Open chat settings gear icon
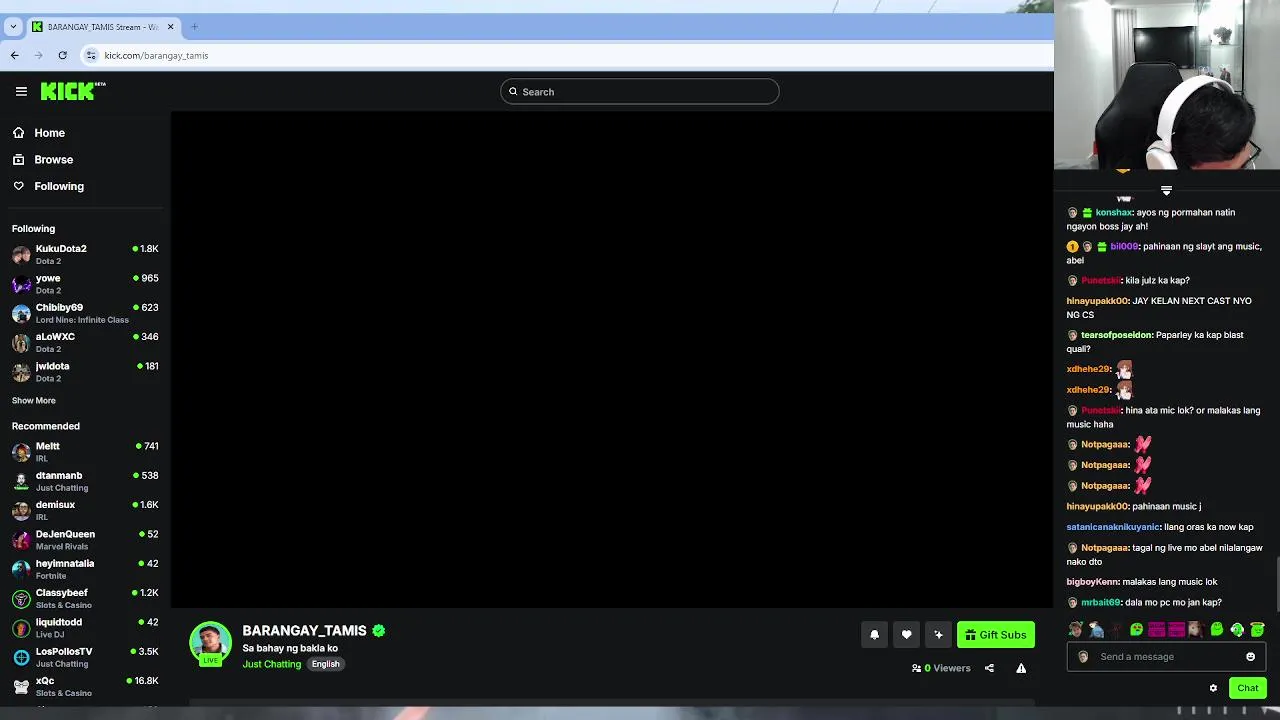Image resolution: width=1280 pixels, height=720 pixels. [x=1213, y=688]
